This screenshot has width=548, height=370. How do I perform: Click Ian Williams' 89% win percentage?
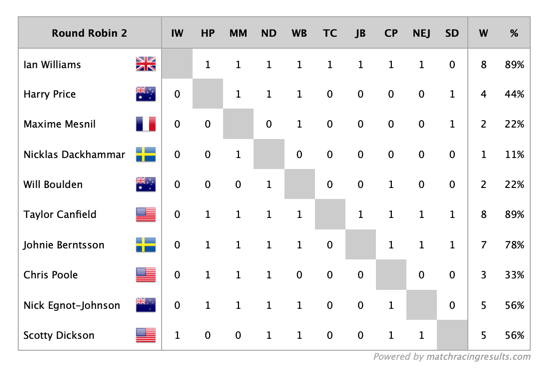[514, 65]
